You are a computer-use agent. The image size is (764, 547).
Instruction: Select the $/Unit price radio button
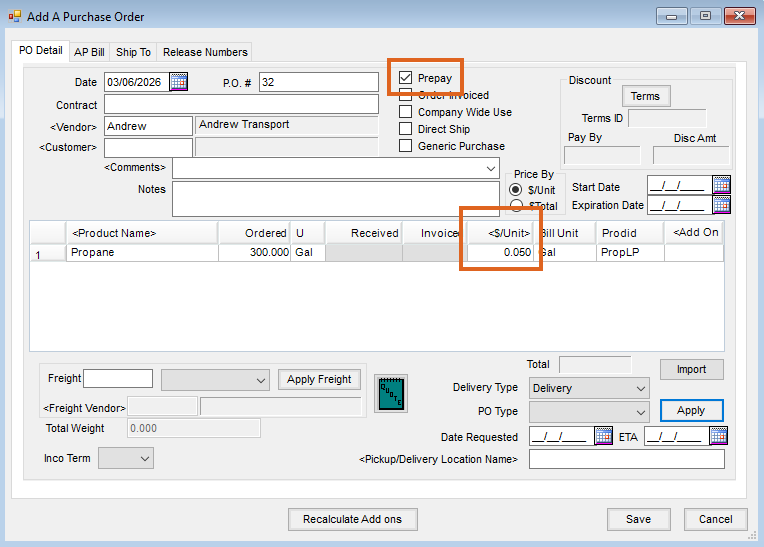click(516, 189)
